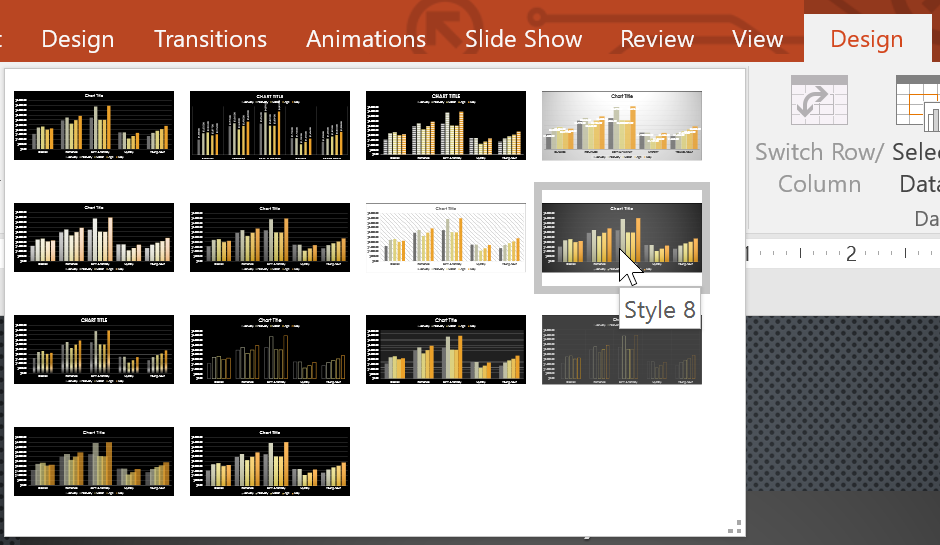Select the white hatched background chart style
Viewport: 940px width, 545px height.
(445, 237)
